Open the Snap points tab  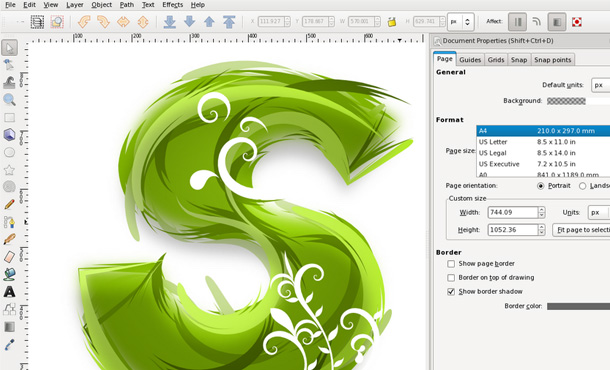[x=553, y=60]
